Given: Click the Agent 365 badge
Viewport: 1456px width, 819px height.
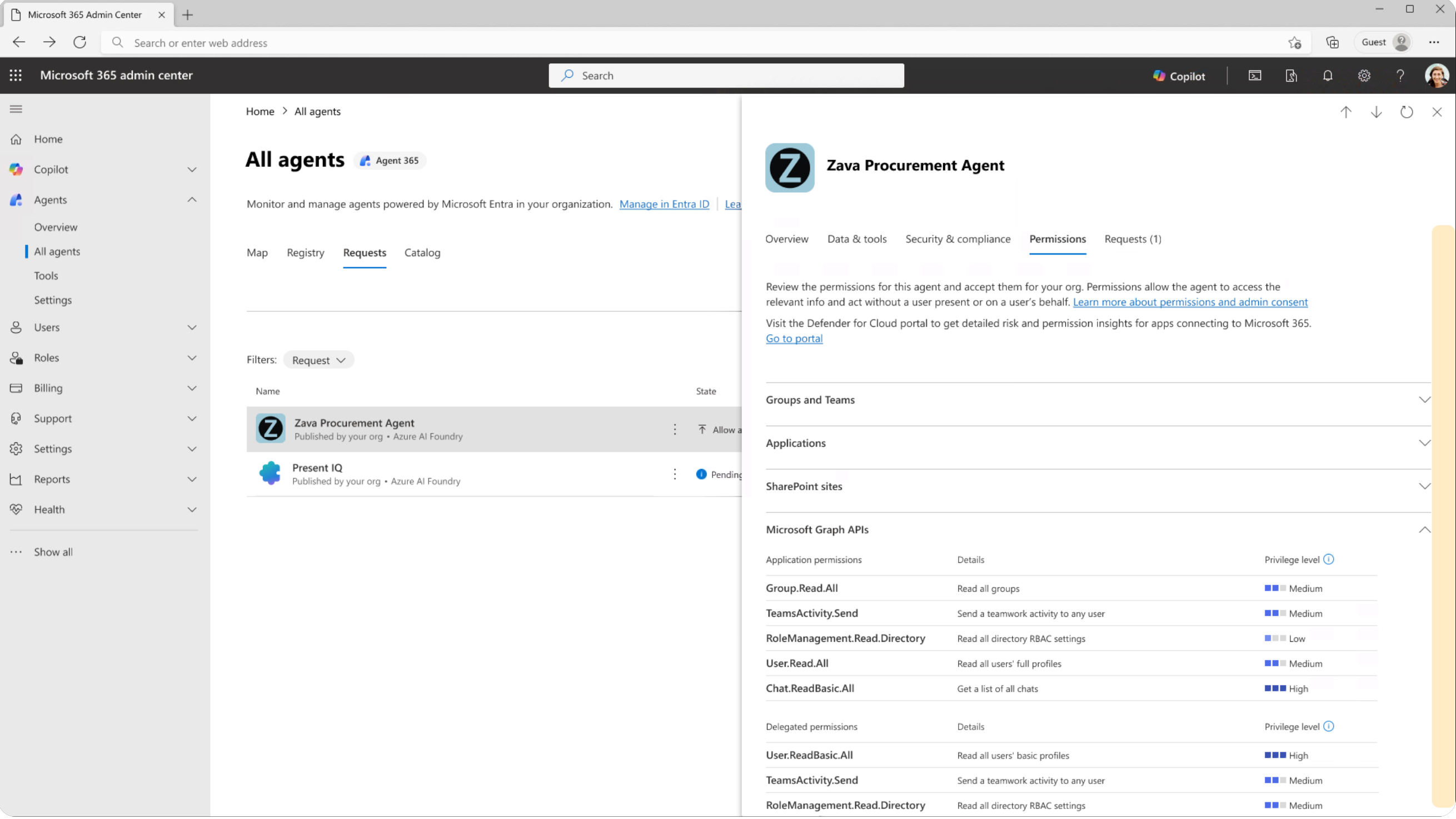Looking at the screenshot, I should click(x=390, y=161).
